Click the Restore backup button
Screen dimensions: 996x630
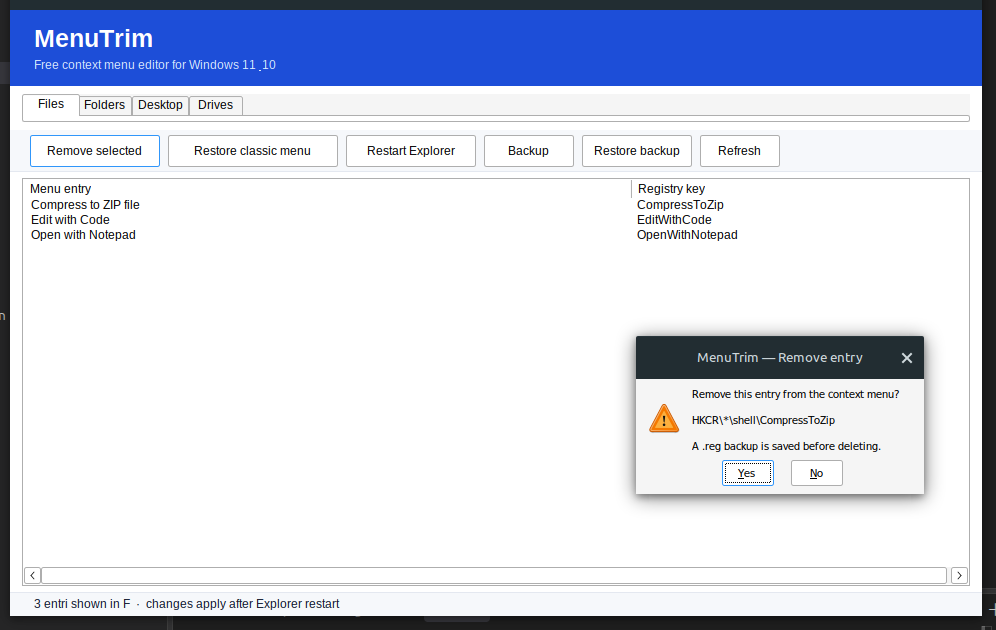click(x=636, y=151)
